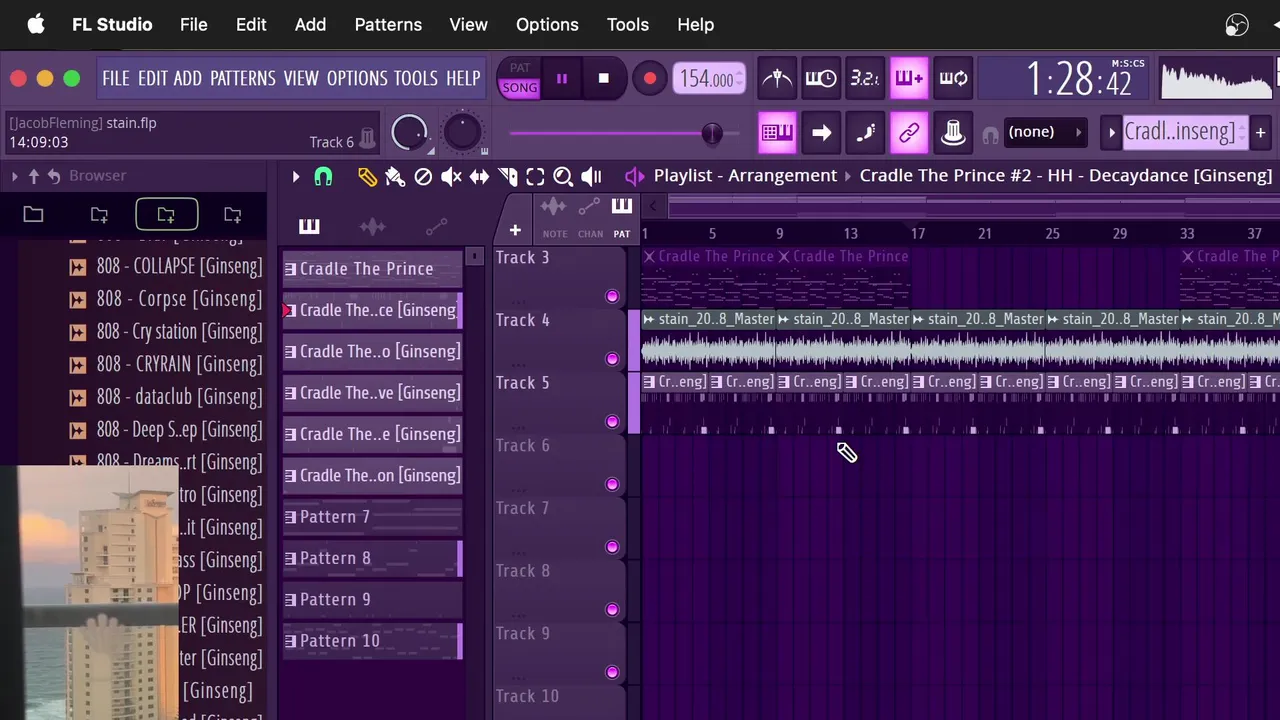Add a new pattern with plus button
Screen dimensions: 1280x720
tap(1260, 132)
